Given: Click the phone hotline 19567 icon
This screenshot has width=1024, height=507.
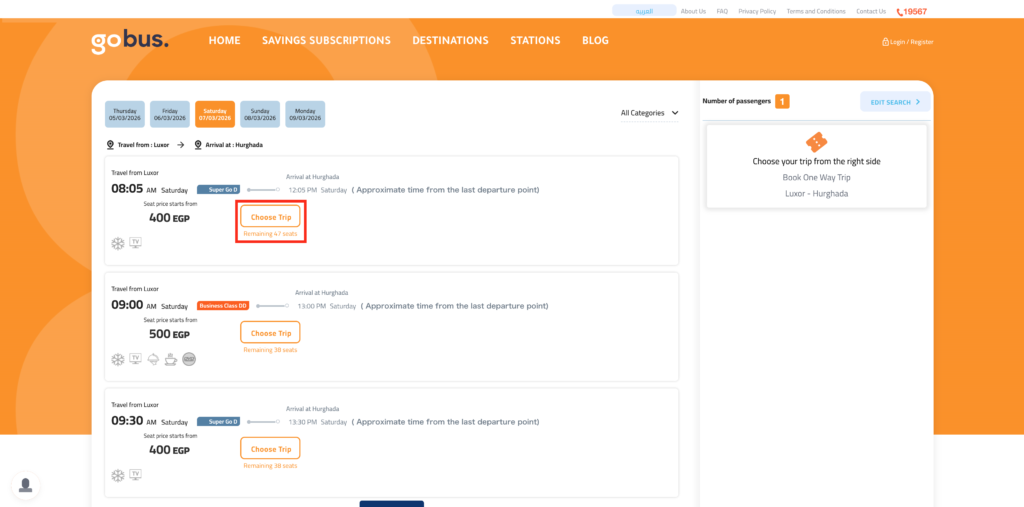Looking at the screenshot, I should [x=899, y=12].
